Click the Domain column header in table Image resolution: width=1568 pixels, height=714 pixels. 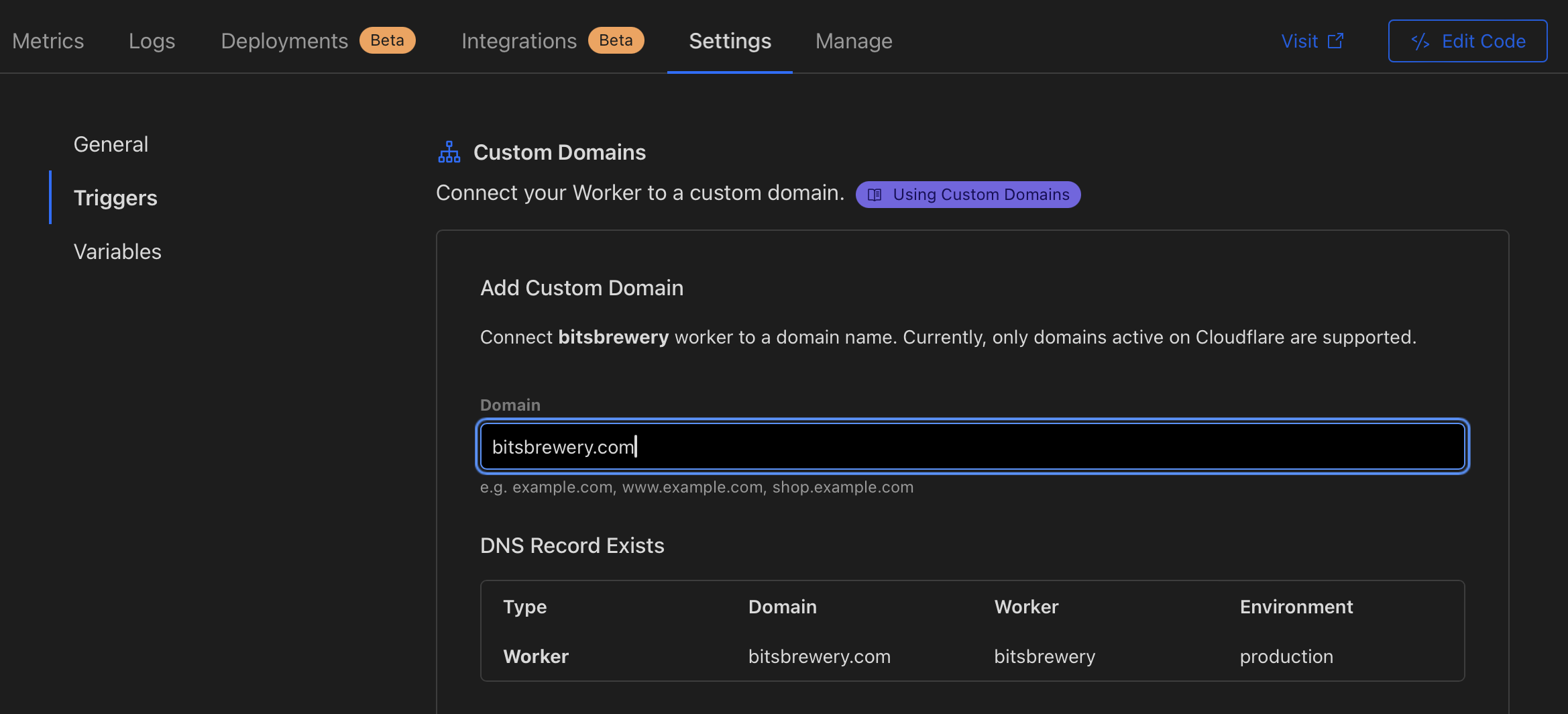click(x=782, y=607)
